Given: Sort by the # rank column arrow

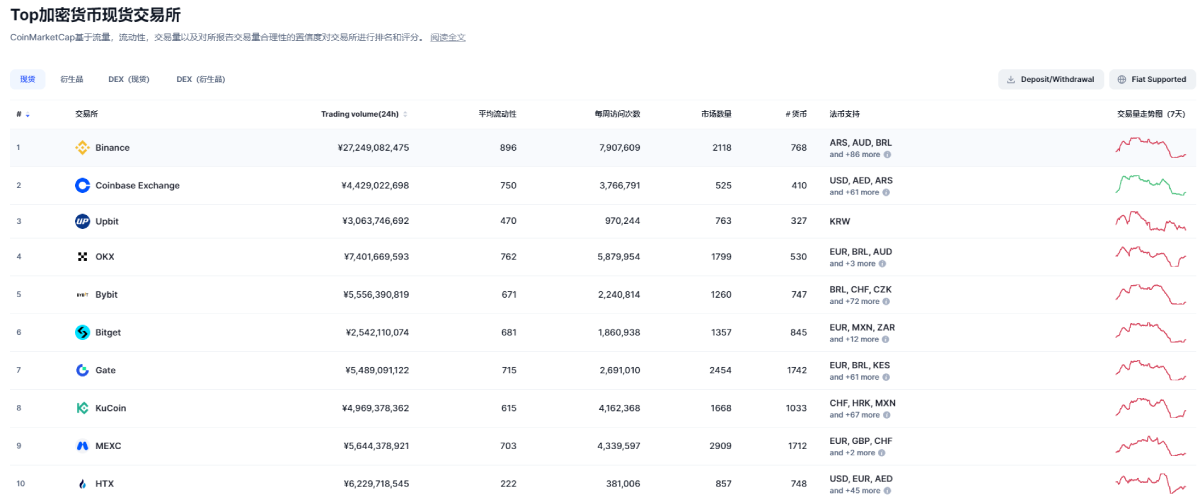Looking at the screenshot, I should (28, 115).
